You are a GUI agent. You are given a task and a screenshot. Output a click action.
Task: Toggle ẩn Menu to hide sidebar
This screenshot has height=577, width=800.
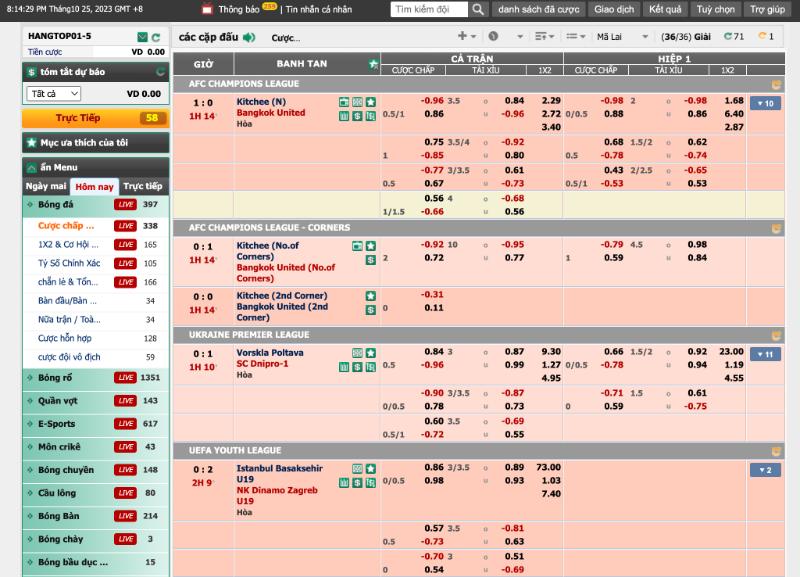coord(96,167)
